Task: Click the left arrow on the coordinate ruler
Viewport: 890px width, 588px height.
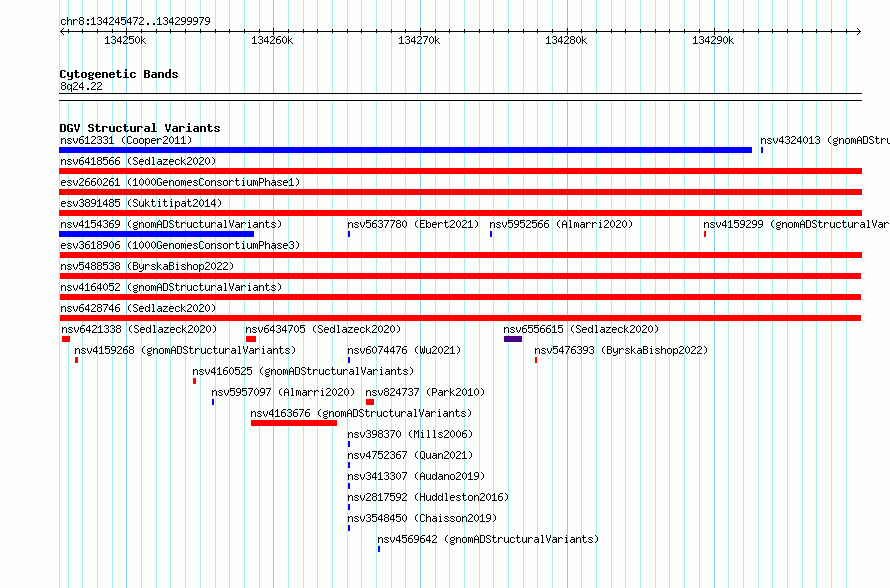Action: [x=62, y=31]
